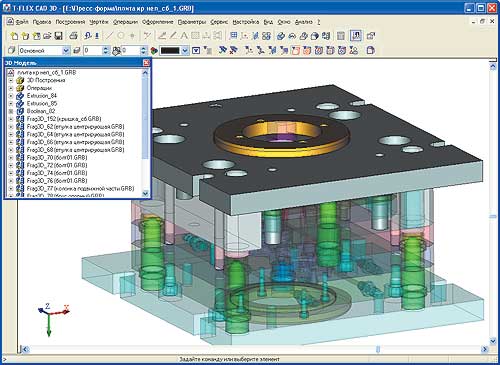Click the New document icon
Screen dimensions: 500x365
[x=14, y=36]
